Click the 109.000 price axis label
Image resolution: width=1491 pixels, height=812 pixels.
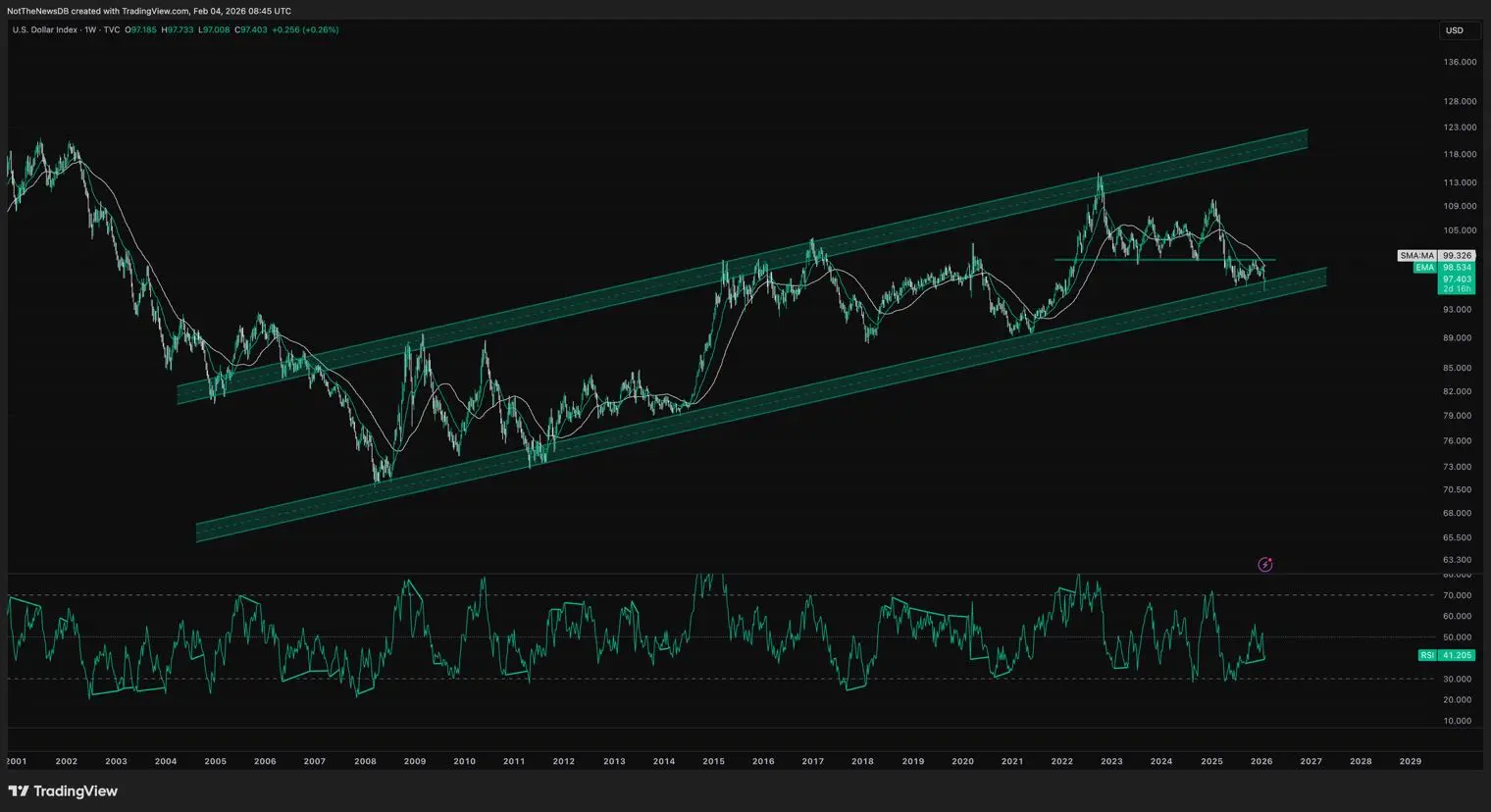click(x=1460, y=206)
